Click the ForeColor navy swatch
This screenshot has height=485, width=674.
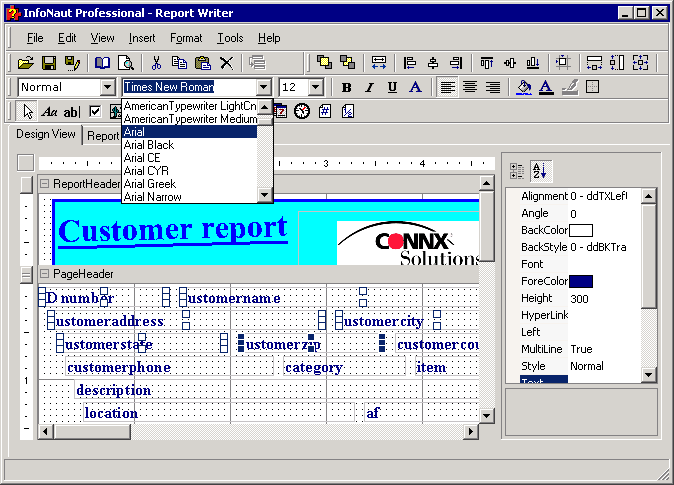[x=581, y=282]
